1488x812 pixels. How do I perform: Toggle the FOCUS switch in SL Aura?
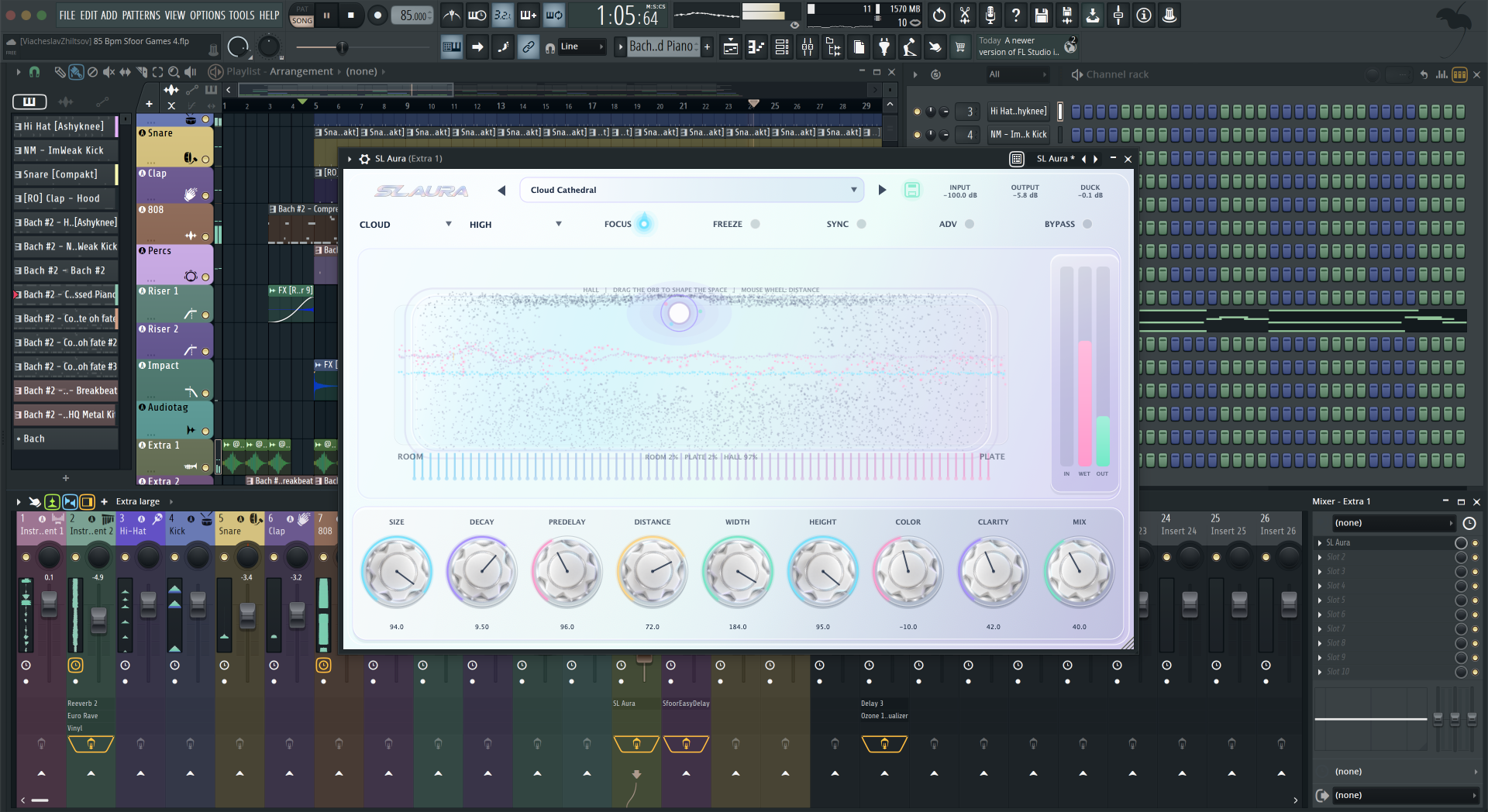coord(644,224)
